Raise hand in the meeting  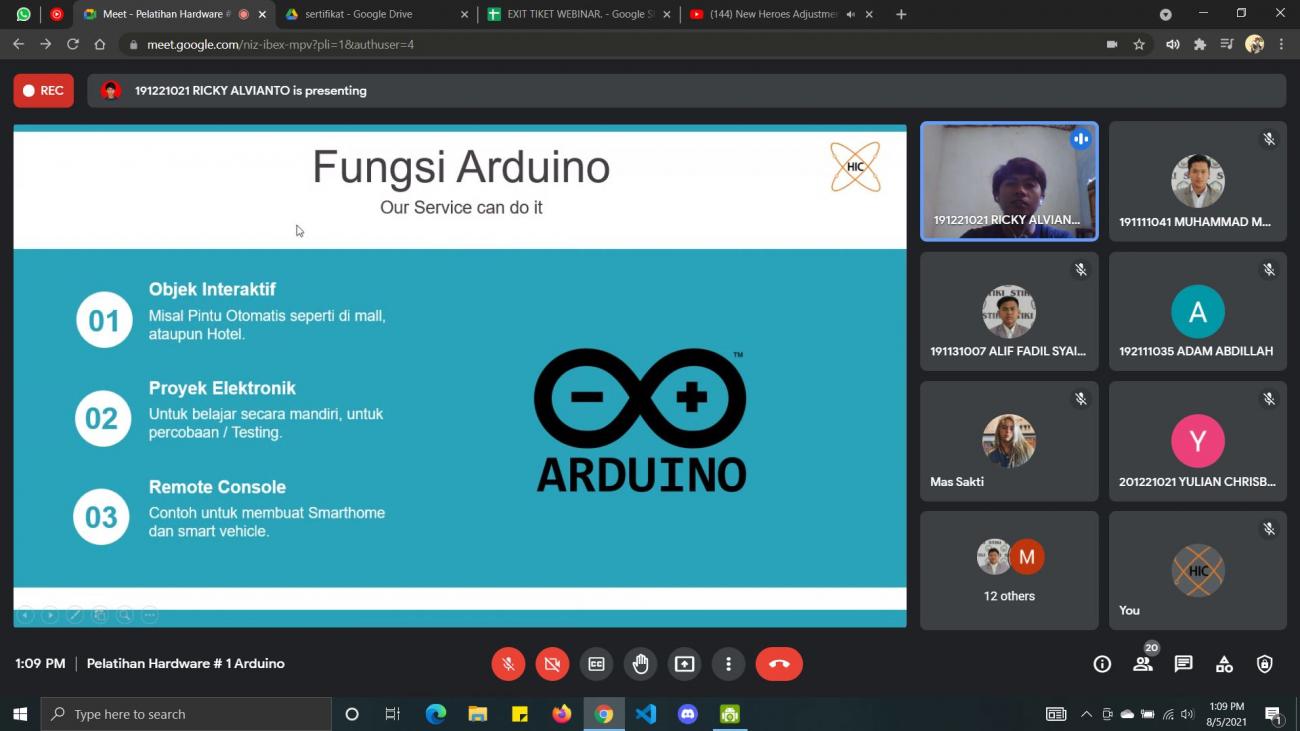(640, 664)
